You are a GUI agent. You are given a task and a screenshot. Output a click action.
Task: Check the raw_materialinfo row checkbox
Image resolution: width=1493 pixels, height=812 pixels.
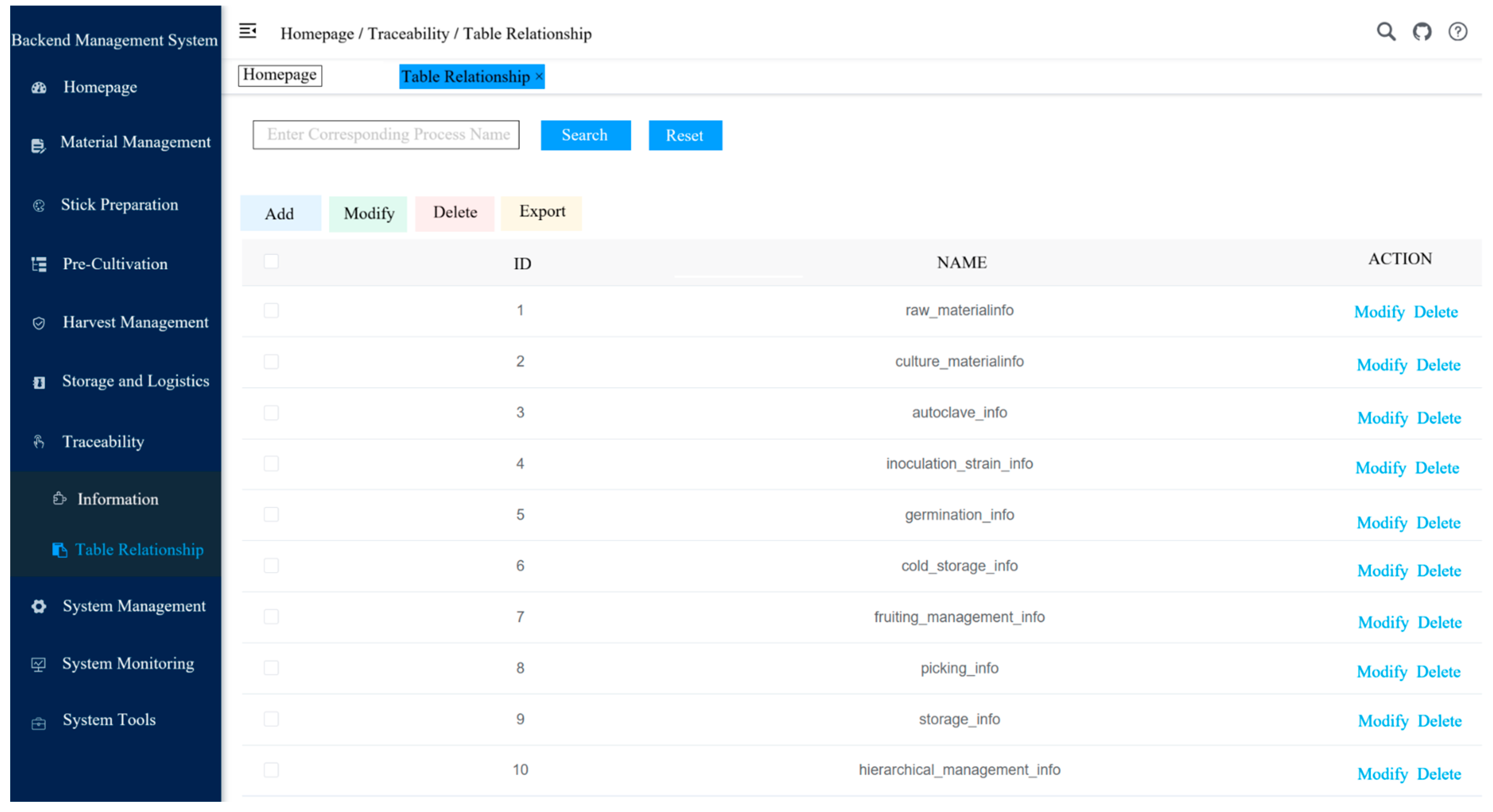click(271, 310)
